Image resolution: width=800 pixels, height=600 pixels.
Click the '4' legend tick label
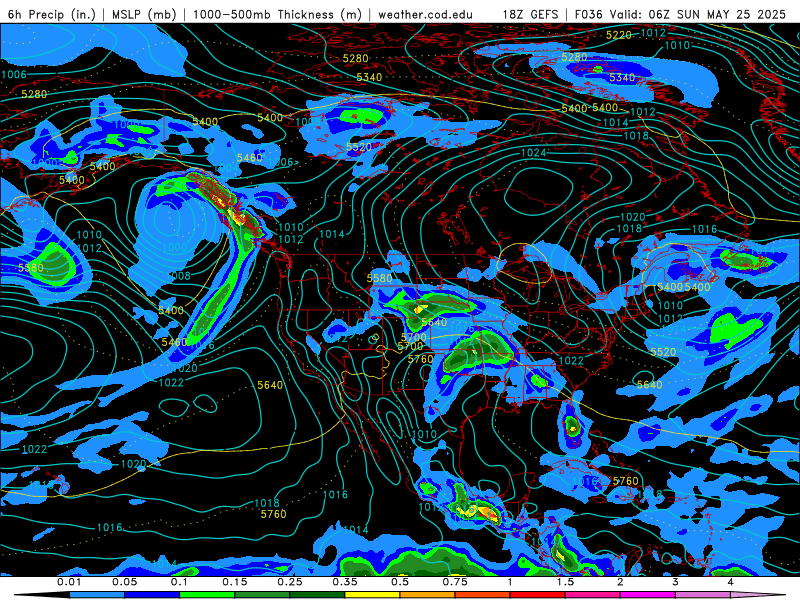click(731, 582)
